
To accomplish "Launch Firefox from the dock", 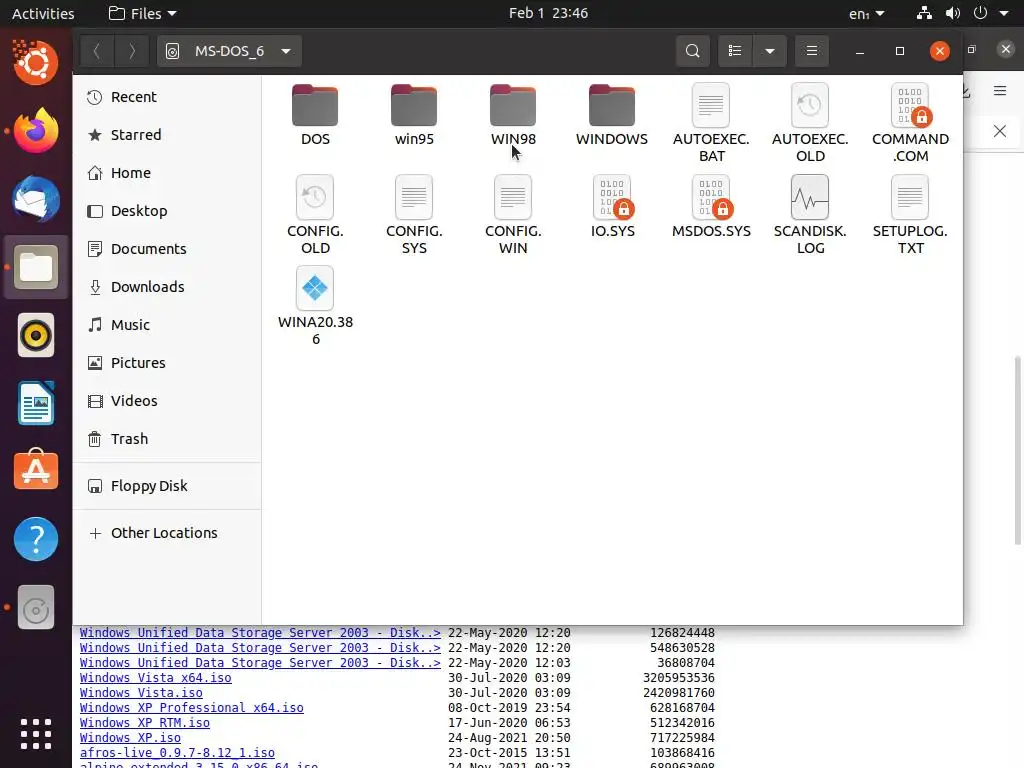I will click(36, 131).
